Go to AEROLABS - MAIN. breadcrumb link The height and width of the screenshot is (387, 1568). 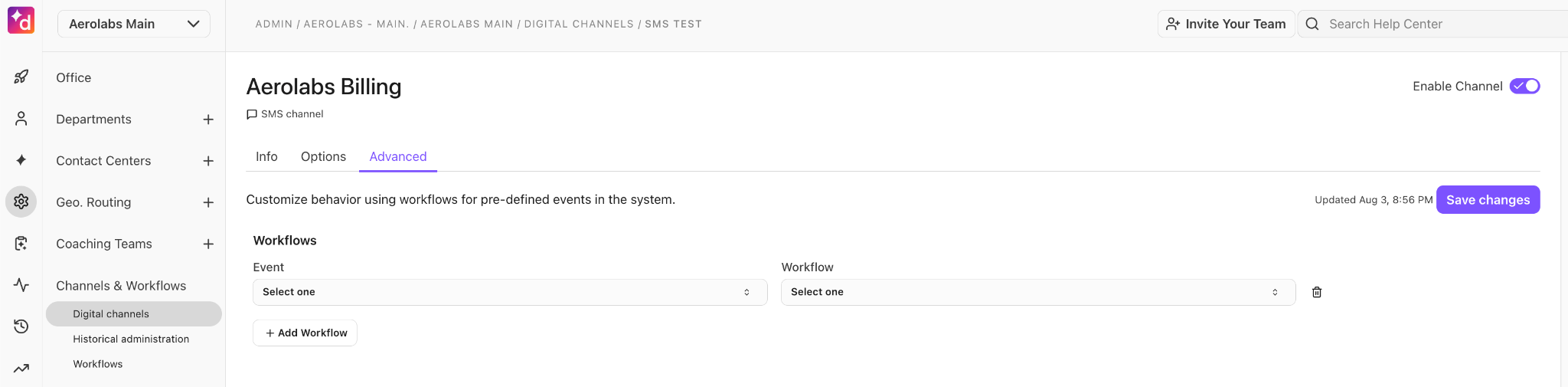(356, 24)
